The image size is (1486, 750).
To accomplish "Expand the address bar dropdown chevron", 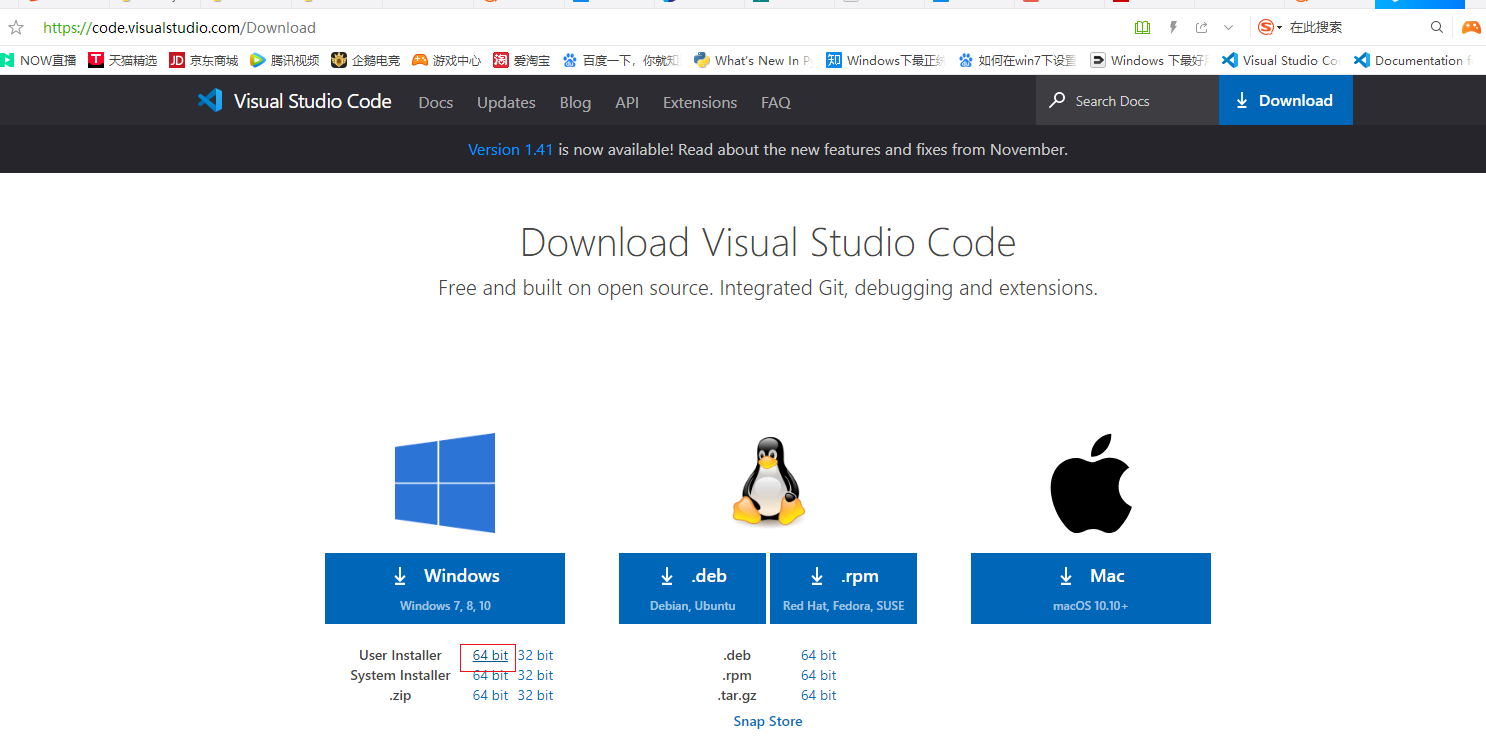I will tap(1229, 28).
